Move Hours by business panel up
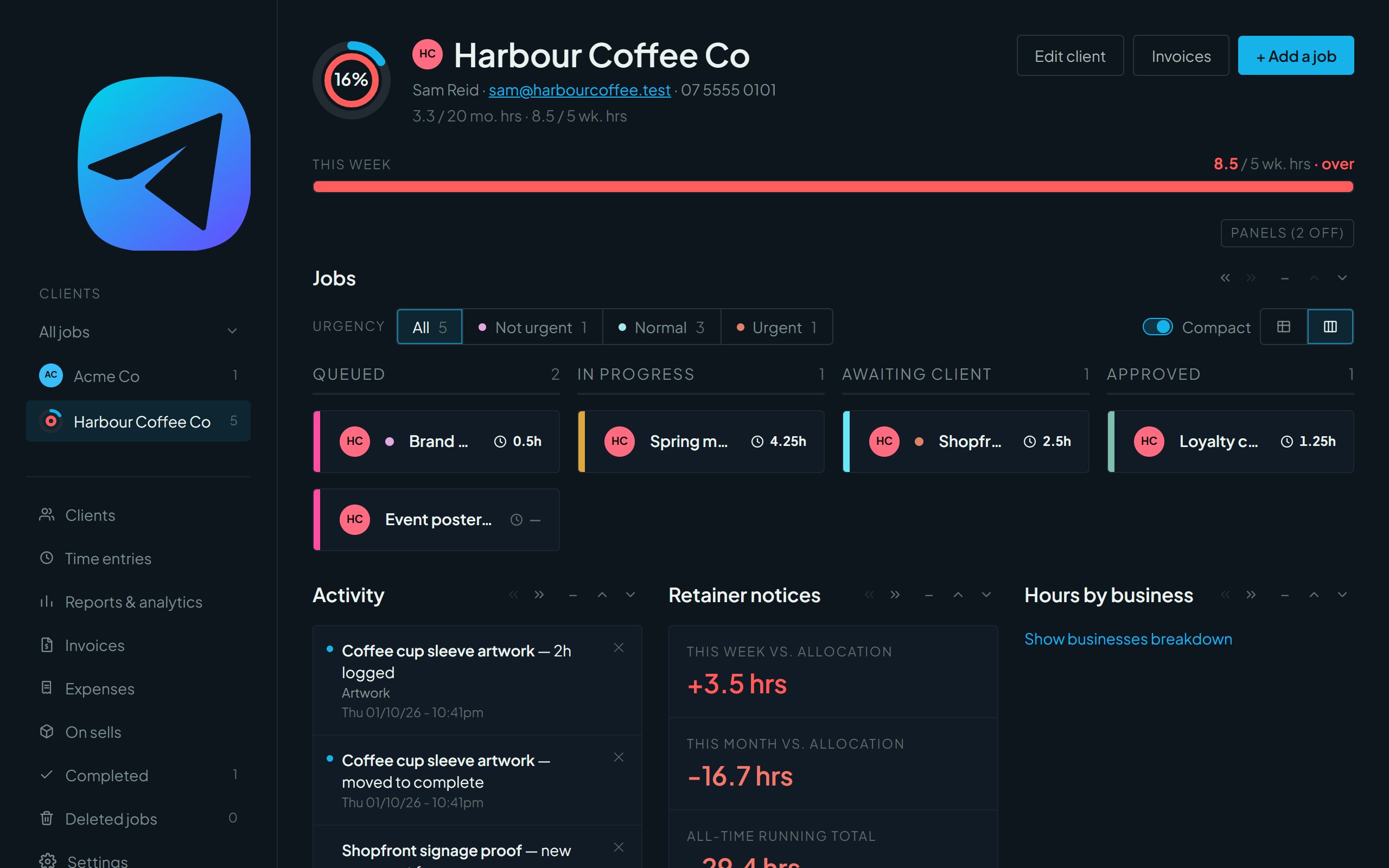The image size is (1389, 868). (x=1314, y=595)
